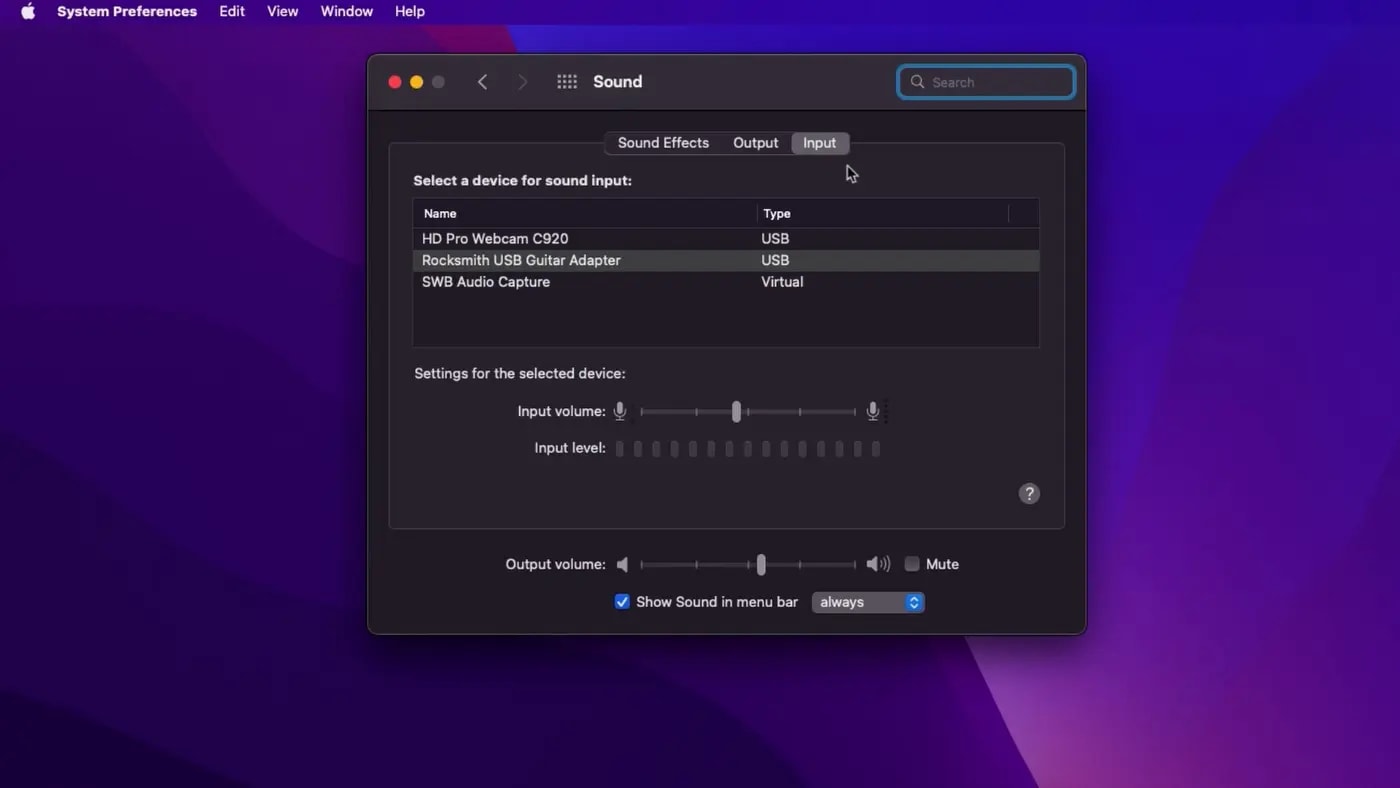This screenshot has width=1400, height=788.
Task: Uncheck Show Sound in menu bar
Action: (x=622, y=602)
